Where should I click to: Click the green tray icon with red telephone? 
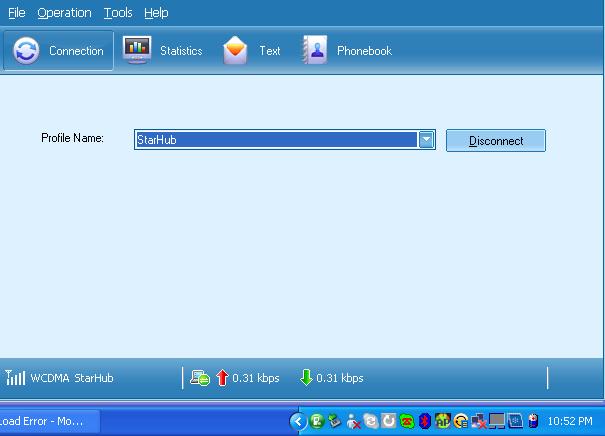tap(407, 421)
